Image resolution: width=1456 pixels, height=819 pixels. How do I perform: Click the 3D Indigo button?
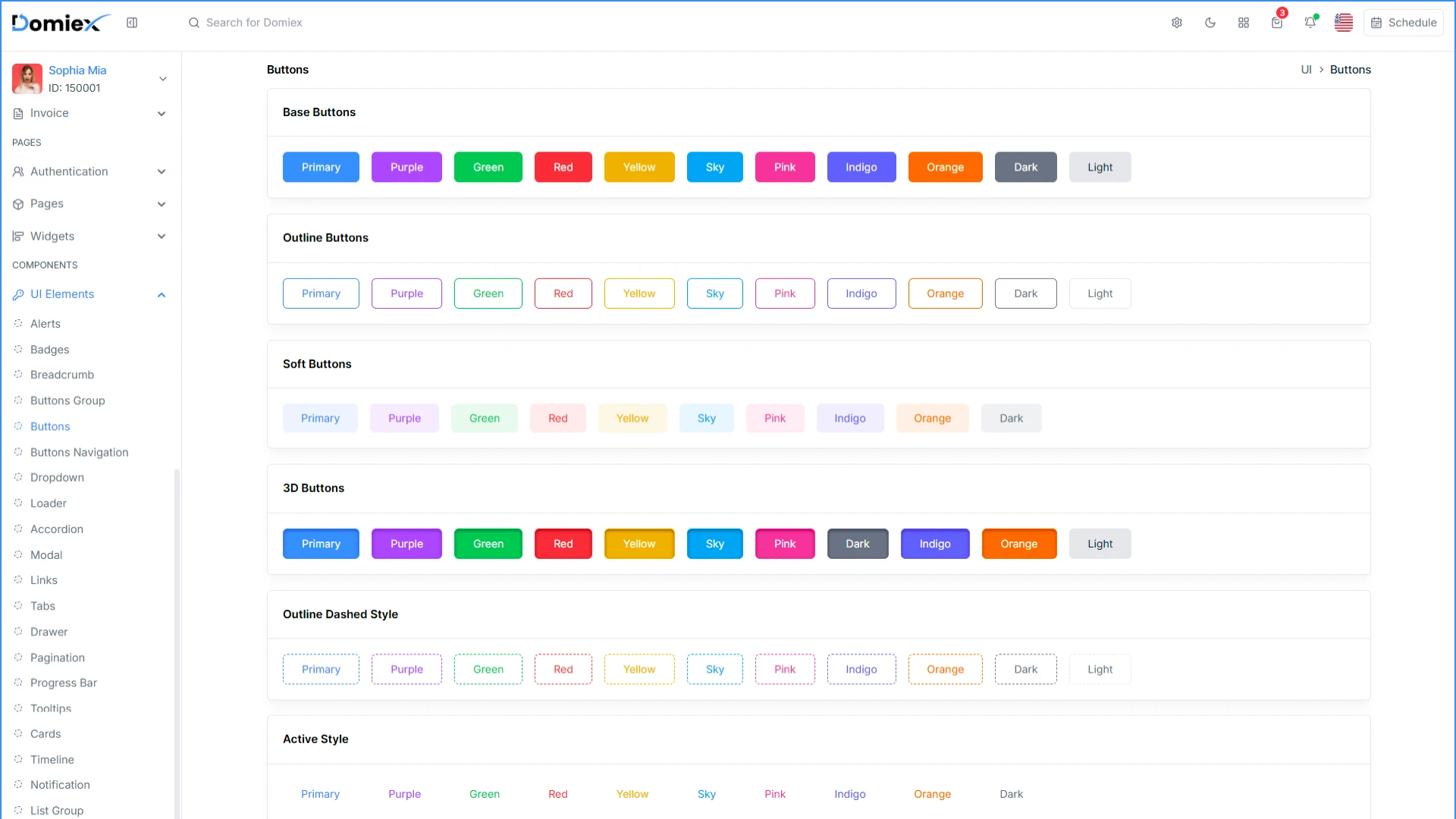pyautogui.click(x=935, y=544)
